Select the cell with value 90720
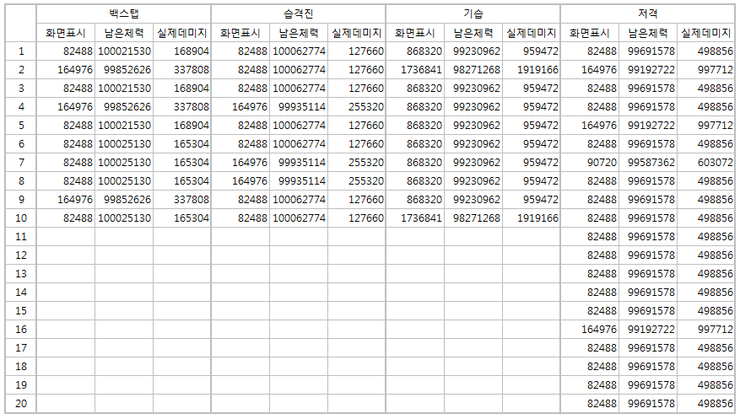 click(x=590, y=162)
